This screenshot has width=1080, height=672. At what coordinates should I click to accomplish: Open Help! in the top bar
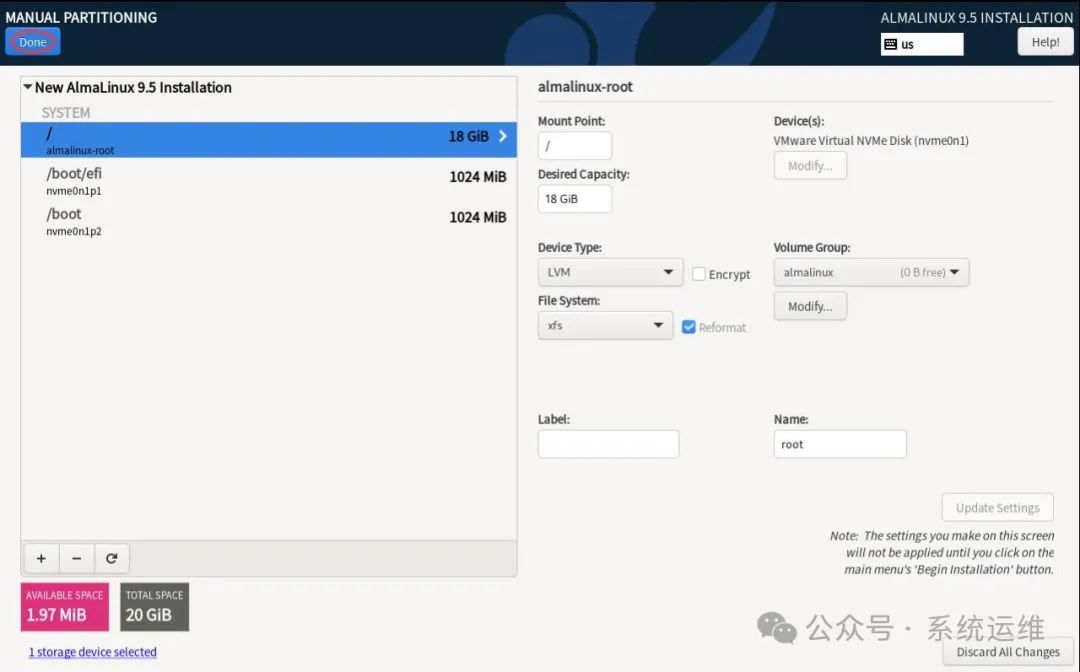(1045, 42)
